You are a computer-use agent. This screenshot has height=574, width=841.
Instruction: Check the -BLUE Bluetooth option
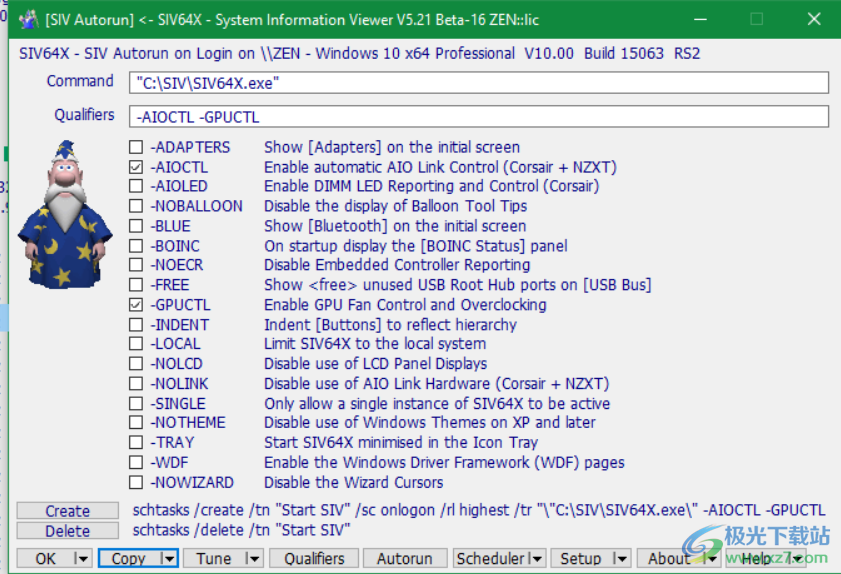click(136, 226)
